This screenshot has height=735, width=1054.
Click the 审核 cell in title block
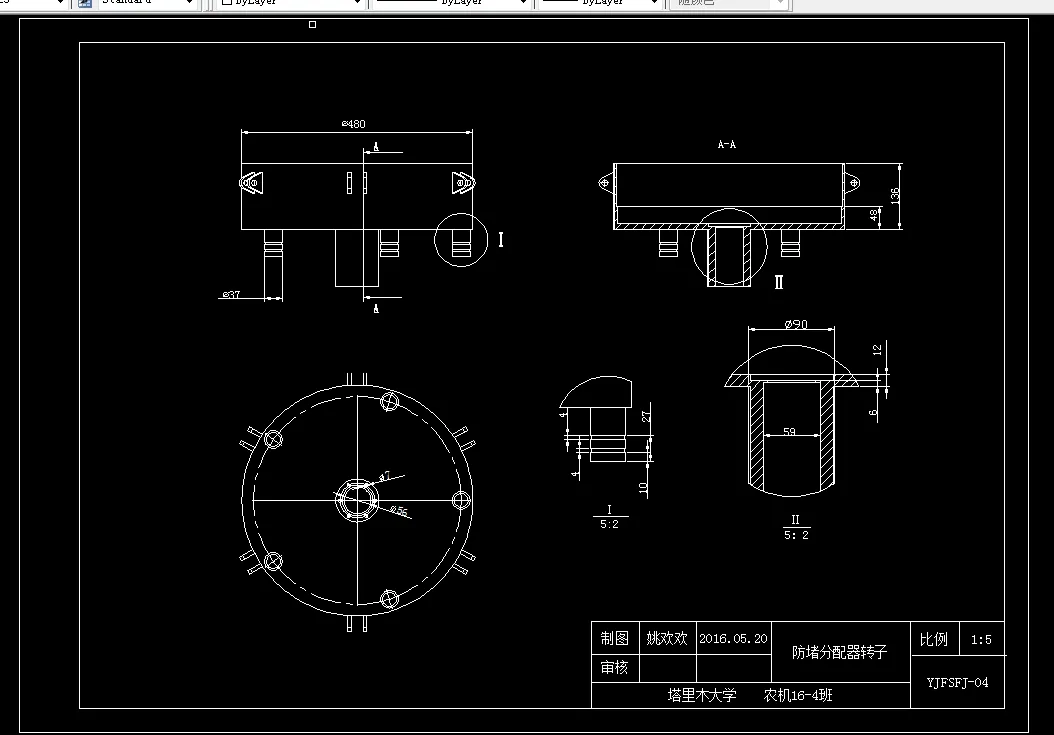pyautogui.click(x=614, y=667)
